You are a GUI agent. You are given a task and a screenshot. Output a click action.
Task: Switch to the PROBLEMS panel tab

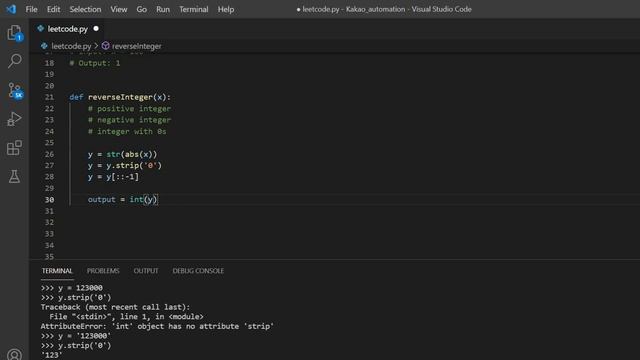[103, 271]
